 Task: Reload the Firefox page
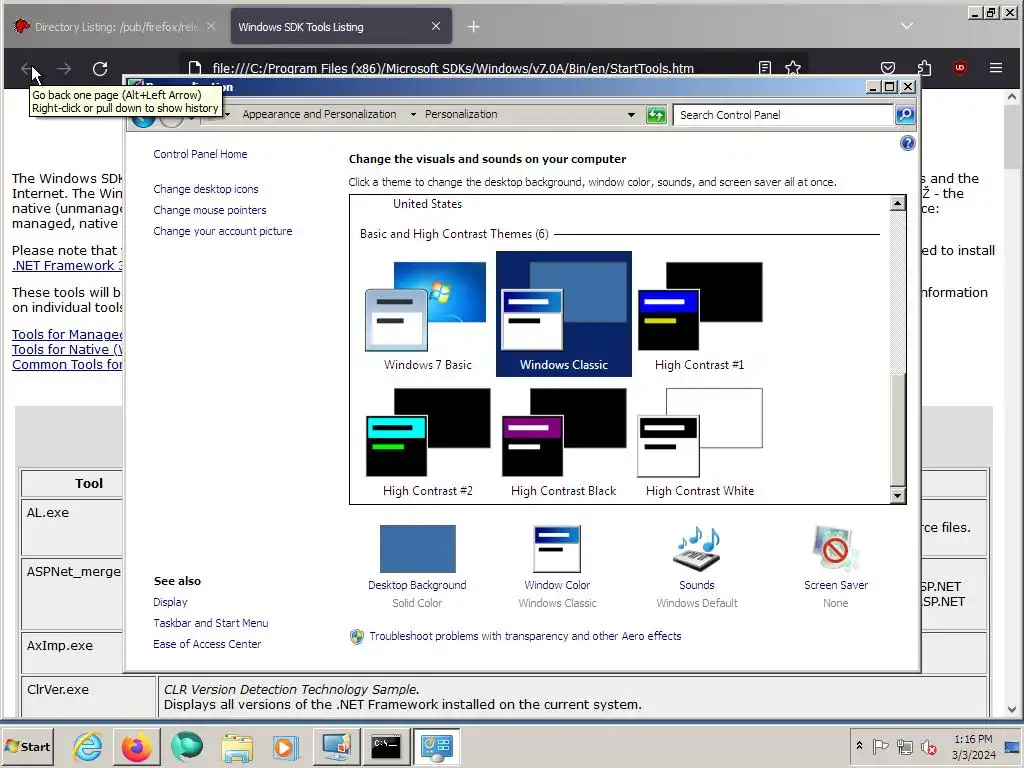100,69
